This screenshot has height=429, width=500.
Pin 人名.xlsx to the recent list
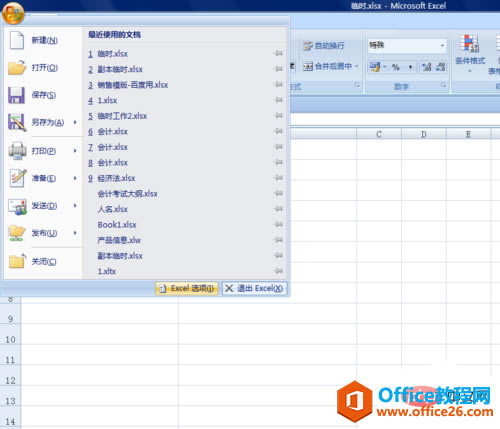click(278, 209)
